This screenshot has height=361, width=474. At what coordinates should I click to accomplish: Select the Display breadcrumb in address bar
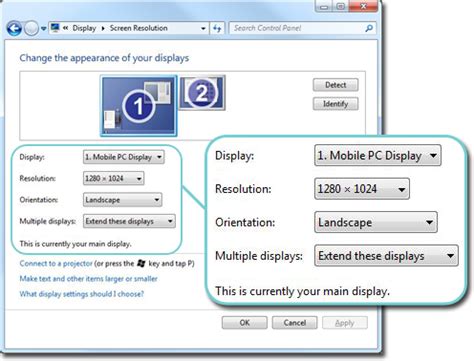(84, 28)
